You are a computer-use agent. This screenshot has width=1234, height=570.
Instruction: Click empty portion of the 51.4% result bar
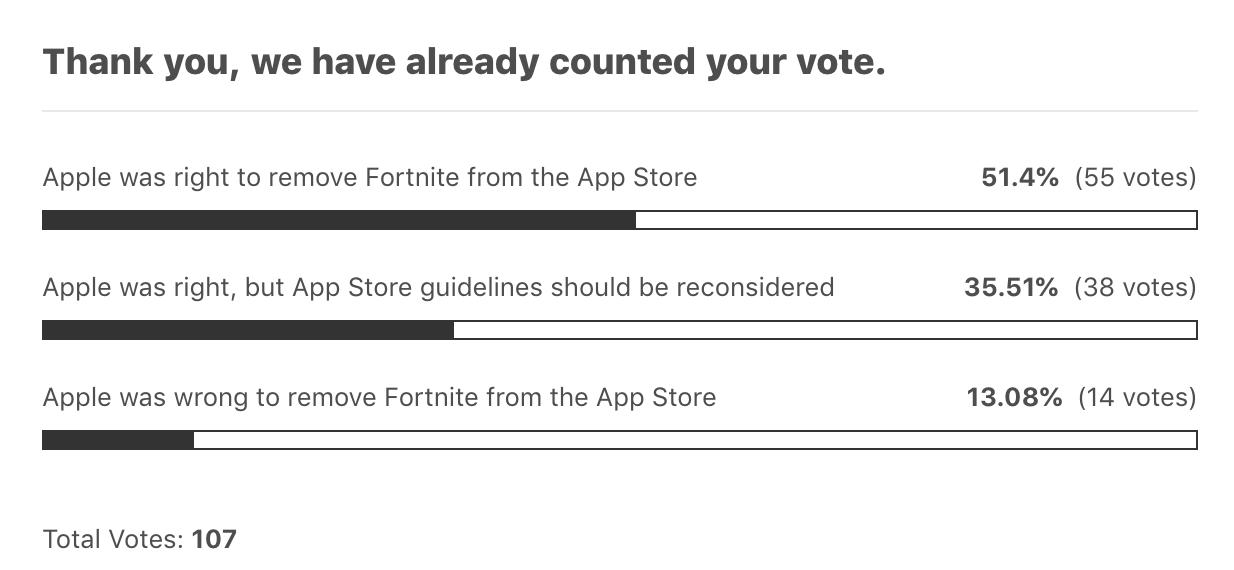pyautogui.click(x=916, y=220)
